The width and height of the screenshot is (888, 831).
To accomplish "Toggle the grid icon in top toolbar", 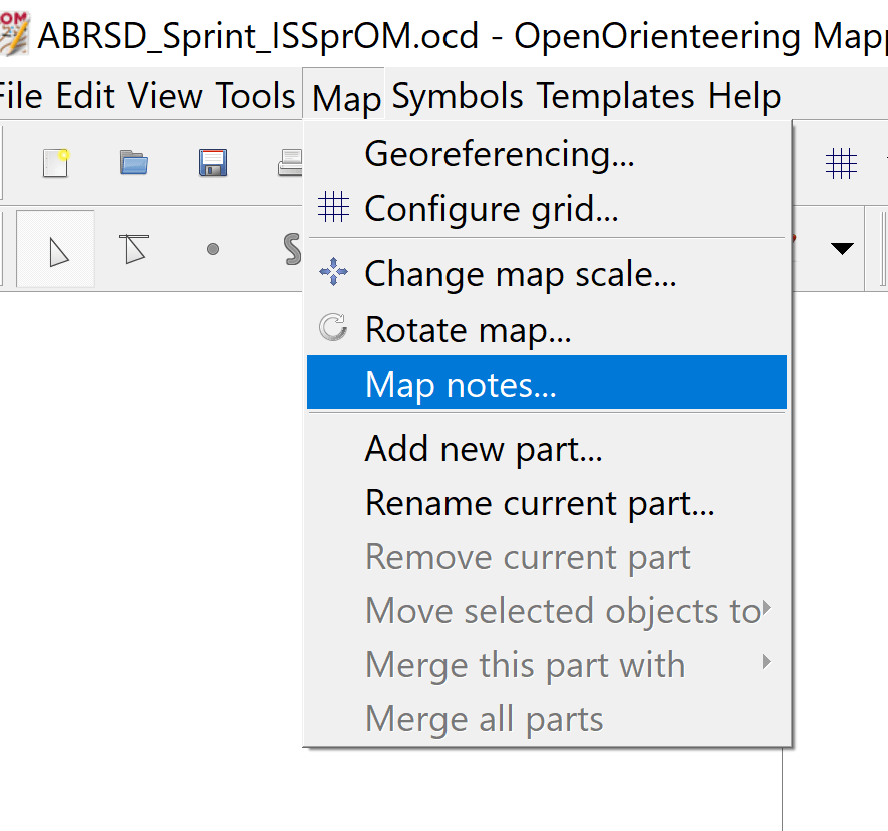I will (841, 164).
